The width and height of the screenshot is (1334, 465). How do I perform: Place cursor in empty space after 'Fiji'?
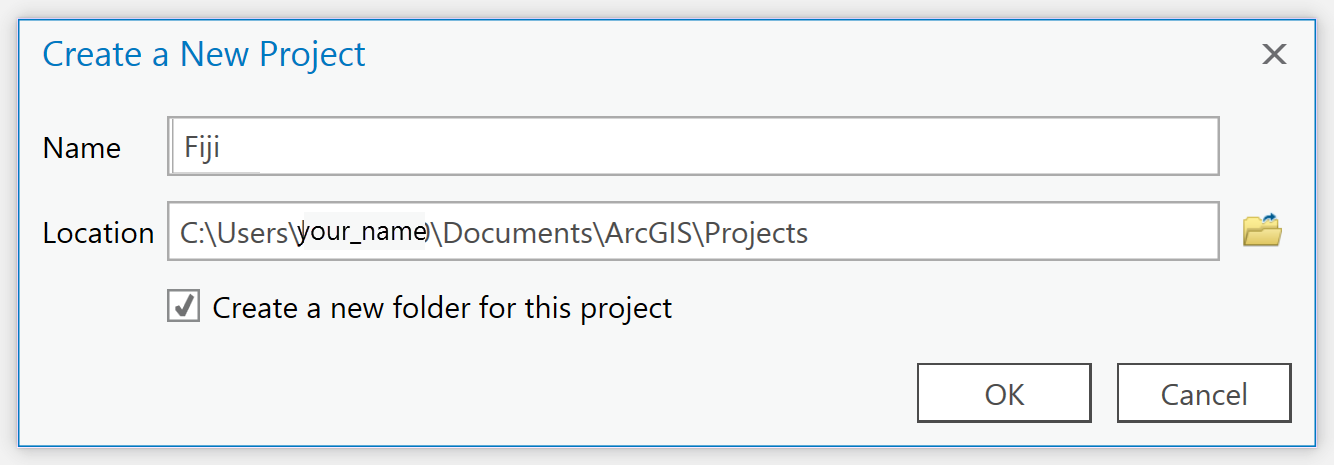[700, 147]
